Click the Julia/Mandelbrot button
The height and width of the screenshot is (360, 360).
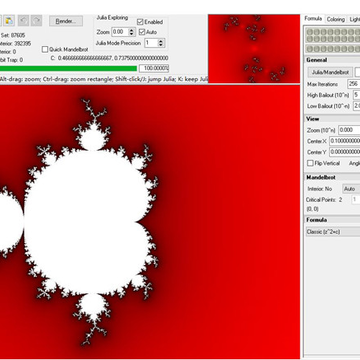330,72
